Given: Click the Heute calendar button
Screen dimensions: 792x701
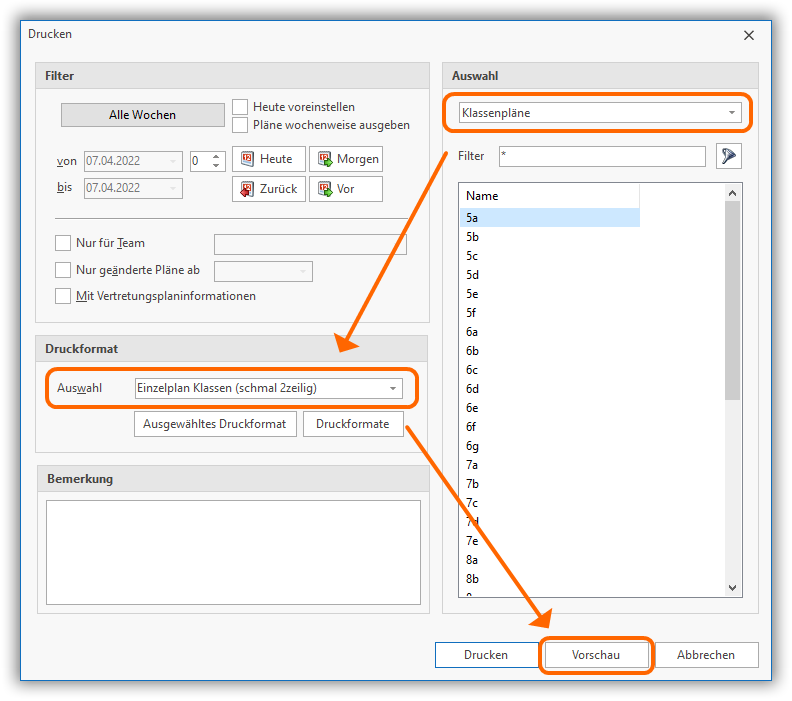Looking at the screenshot, I should click(x=267, y=159).
